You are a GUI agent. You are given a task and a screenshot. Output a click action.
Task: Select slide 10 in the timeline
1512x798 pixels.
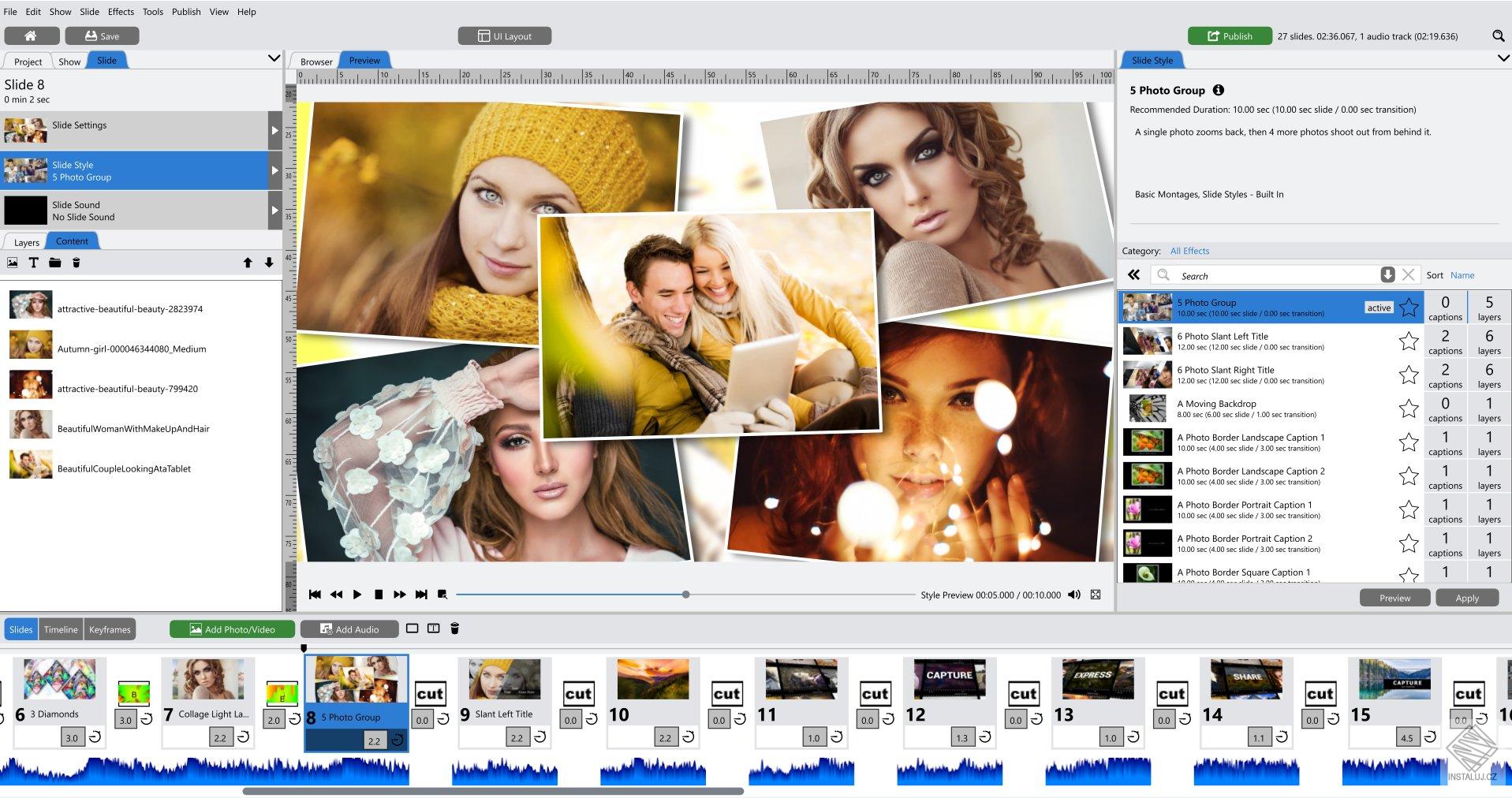click(x=653, y=680)
